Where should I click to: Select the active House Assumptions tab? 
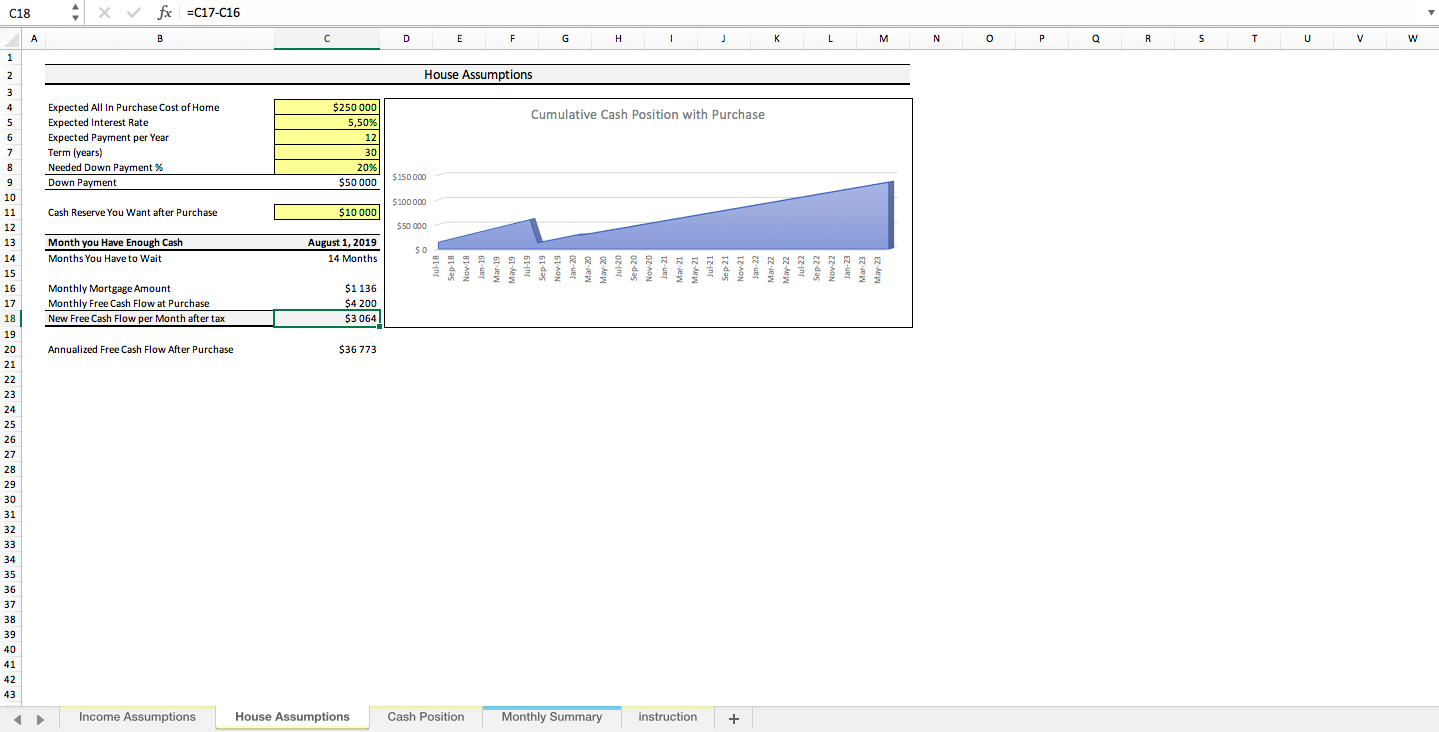(292, 716)
